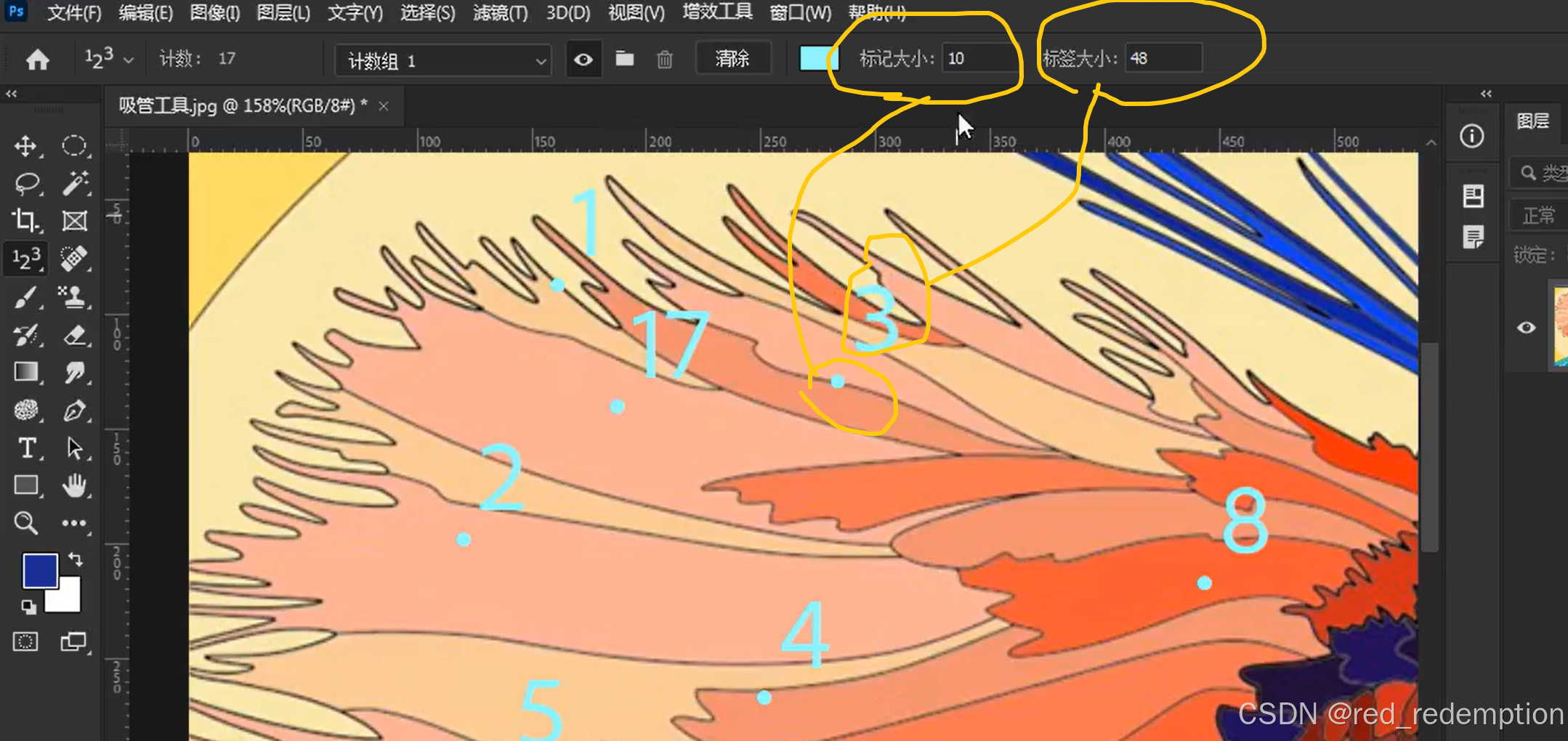The width and height of the screenshot is (1568, 741).
Task: Open the Plugins menu
Action: [x=717, y=12]
